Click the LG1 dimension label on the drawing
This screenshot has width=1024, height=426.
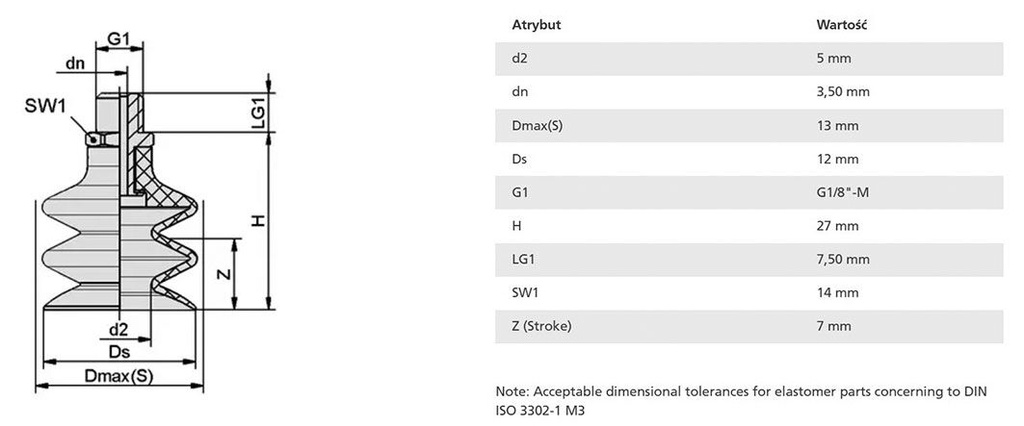point(257,111)
